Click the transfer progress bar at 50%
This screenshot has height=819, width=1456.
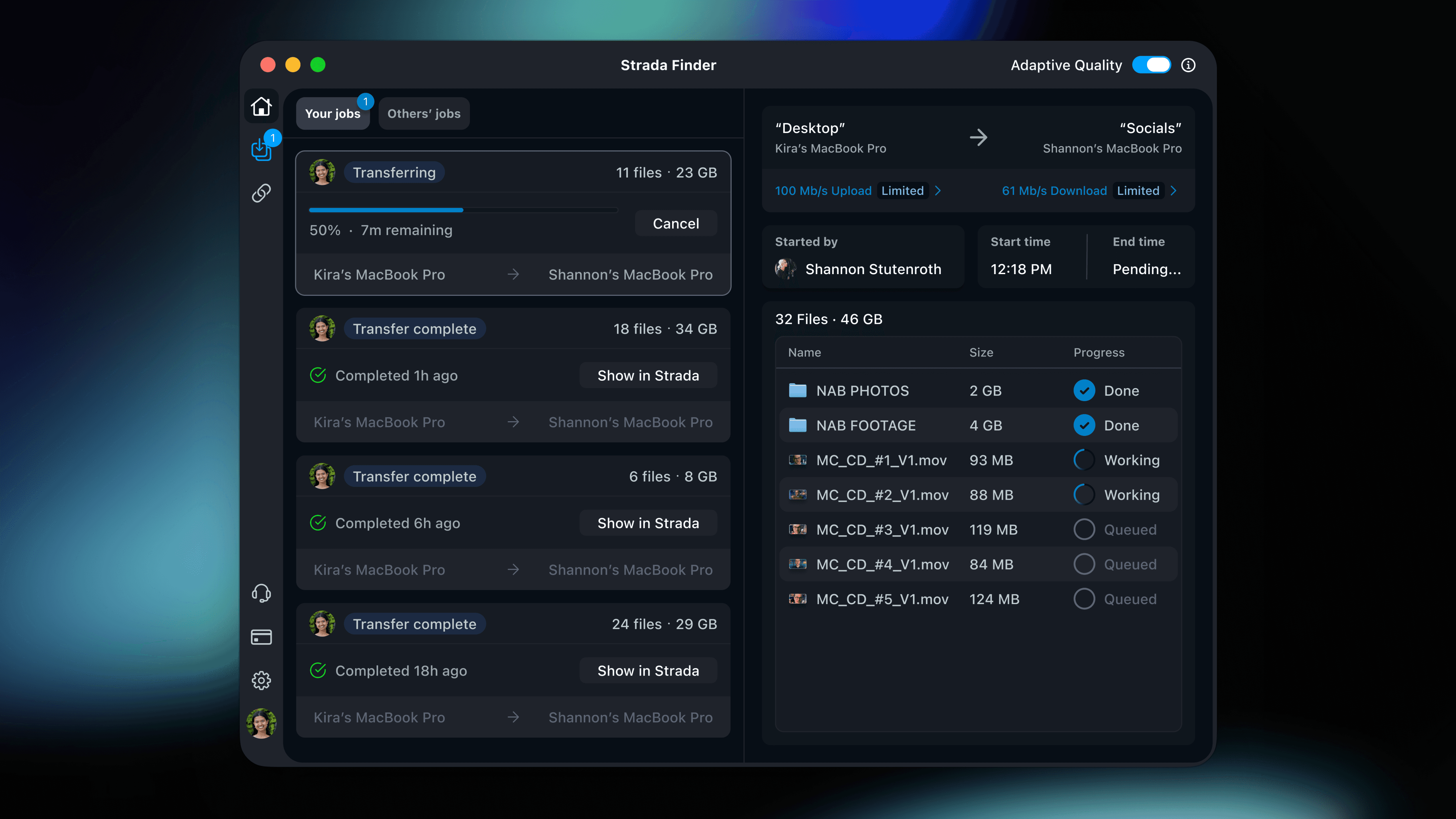pos(463,210)
